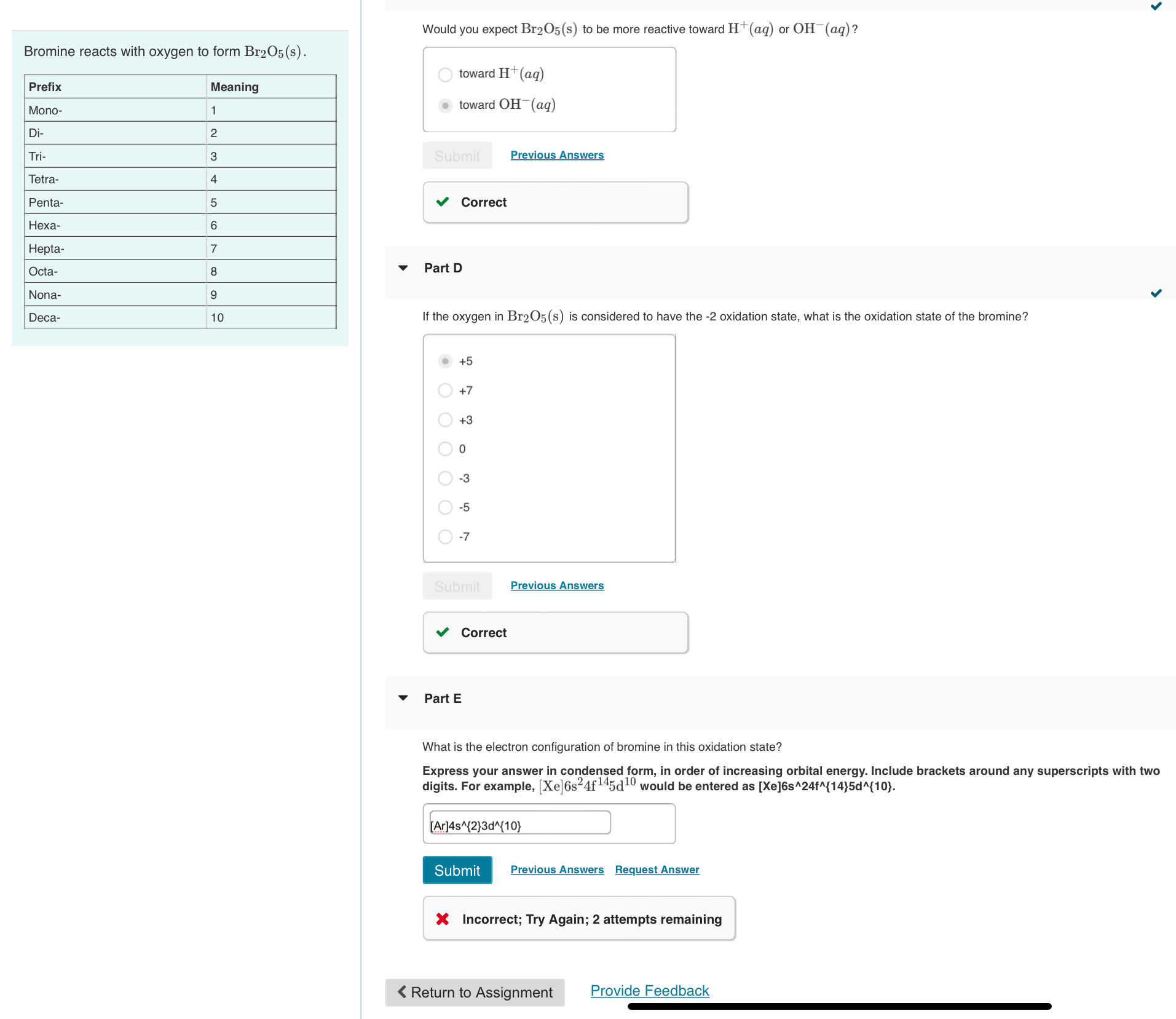Click the Bromine reacts with oxygen intro text
This screenshot has height=1019, width=1176.
[165, 52]
